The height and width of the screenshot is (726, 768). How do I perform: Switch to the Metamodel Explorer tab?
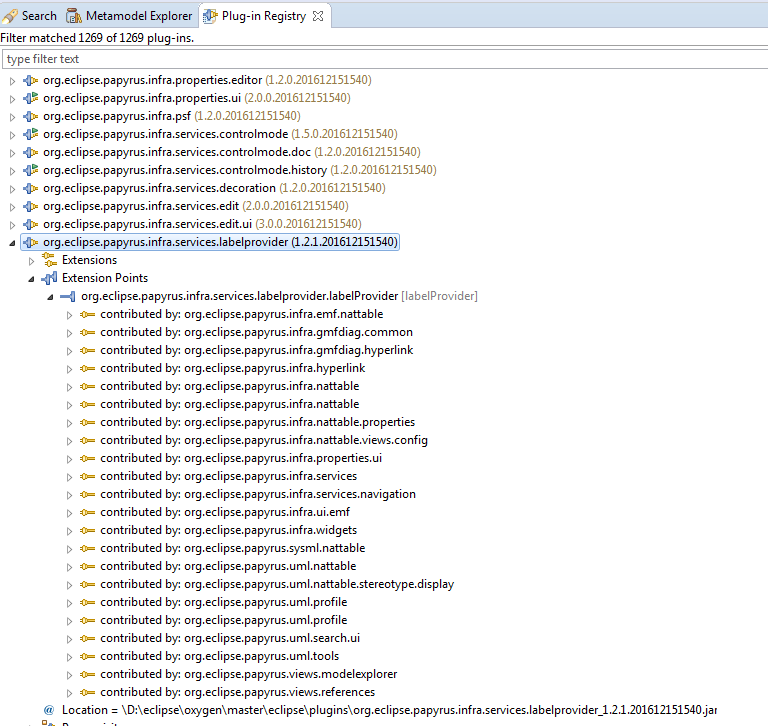click(x=129, y=16)
